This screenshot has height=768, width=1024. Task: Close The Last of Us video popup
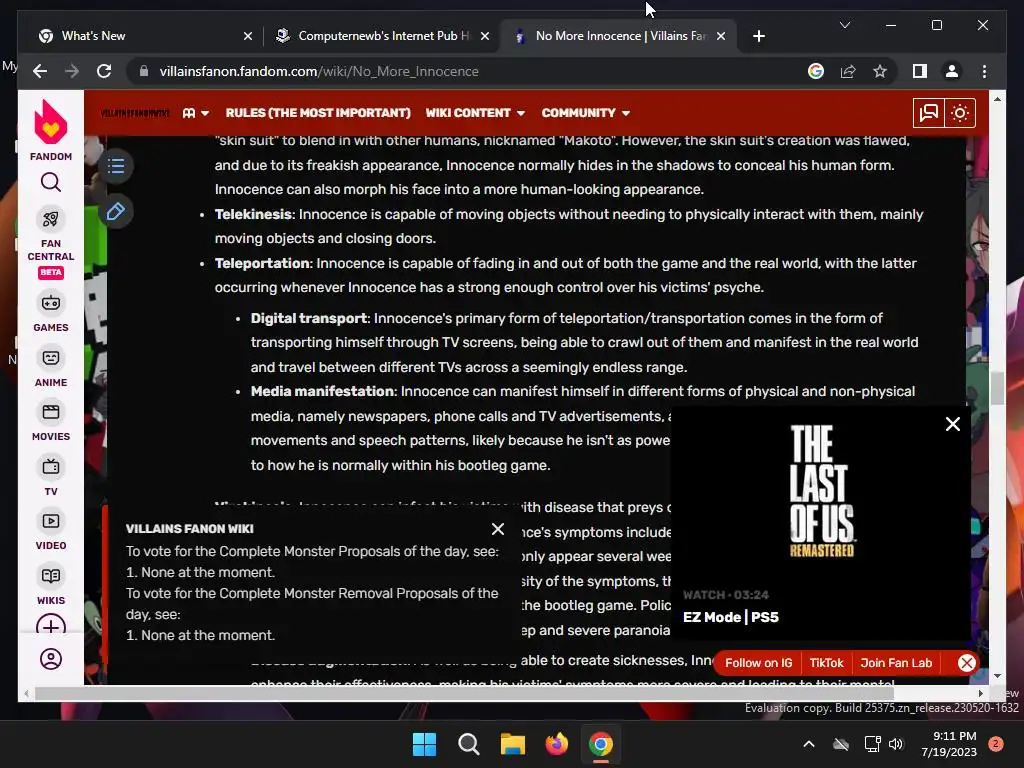[953, 424]
